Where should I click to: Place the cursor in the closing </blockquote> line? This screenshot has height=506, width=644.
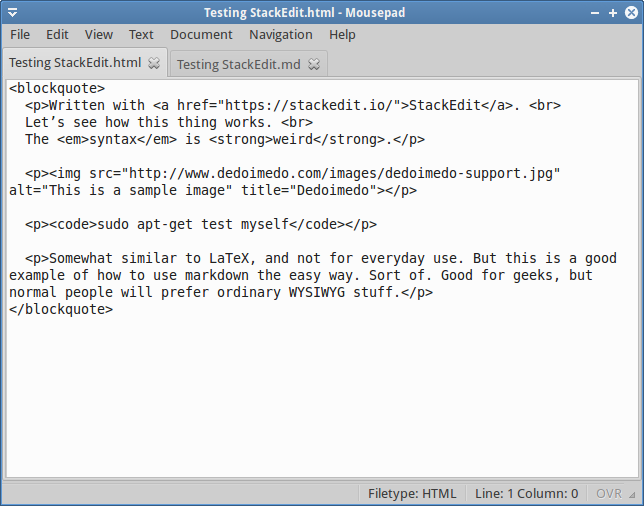click(x=61, y=309)
